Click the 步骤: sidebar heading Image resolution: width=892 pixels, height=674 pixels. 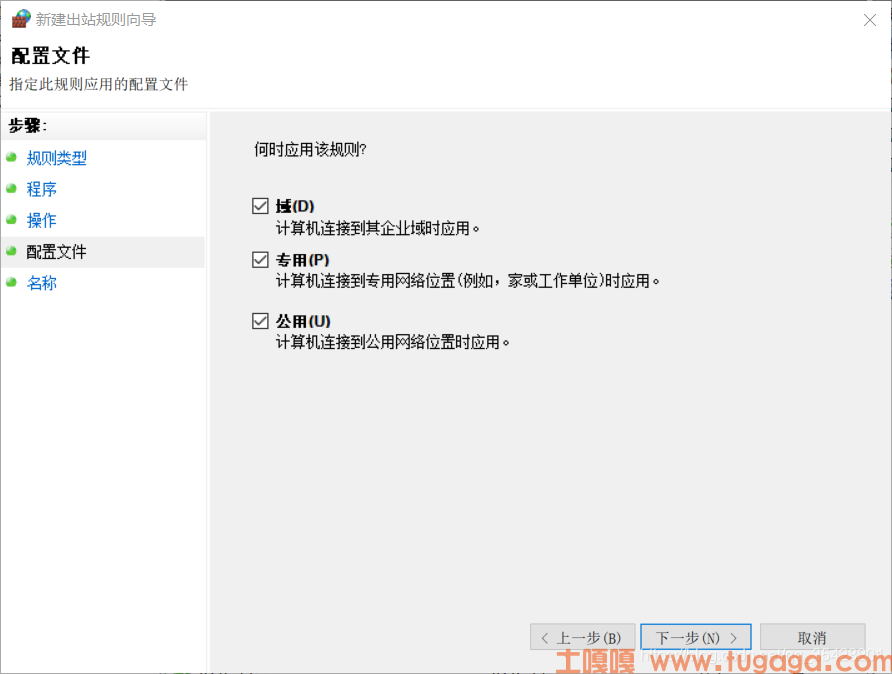click(27, 125)
